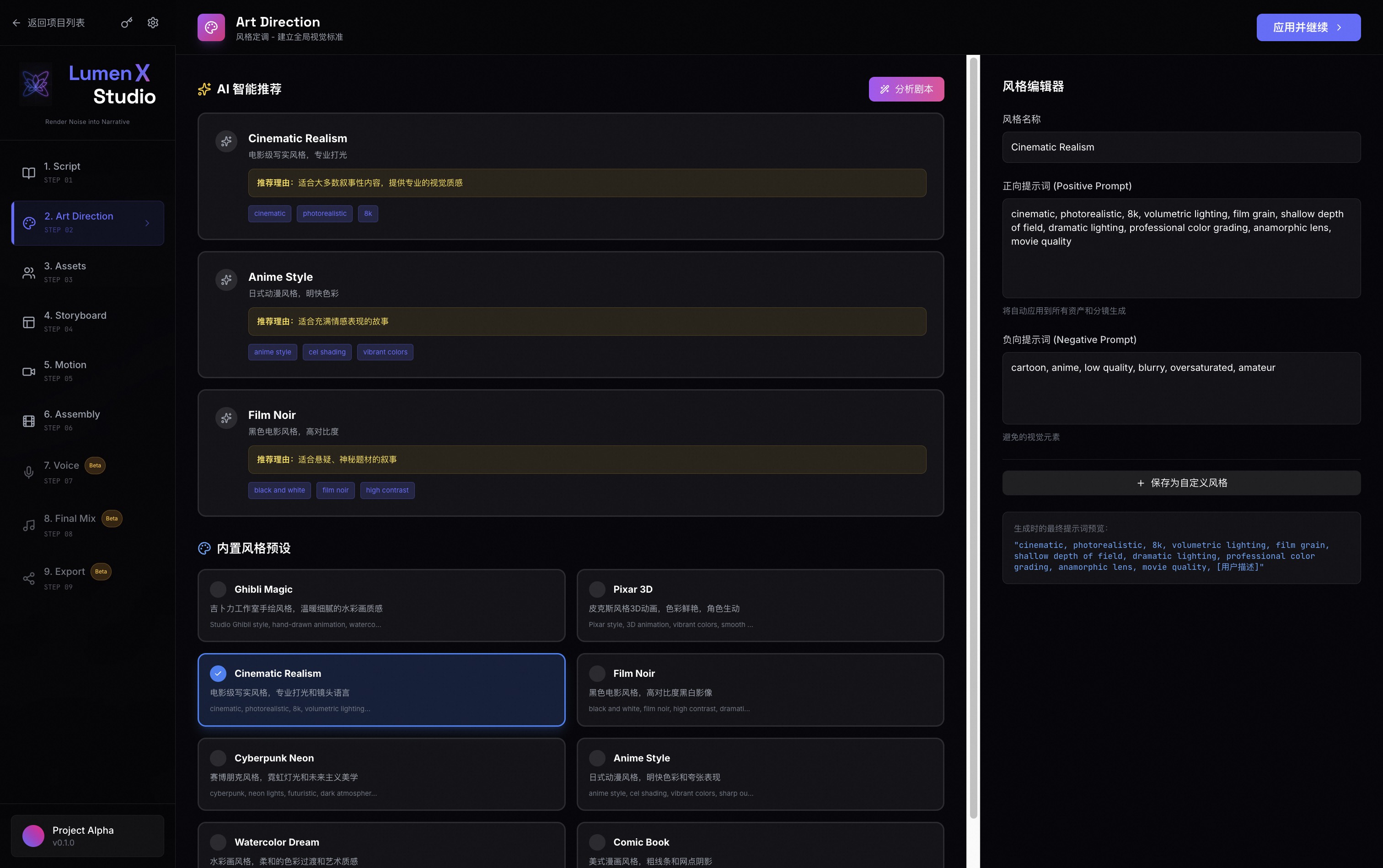Click the Project Alpha gradient avatar
Screen dimensions: 1383x868
33,836
